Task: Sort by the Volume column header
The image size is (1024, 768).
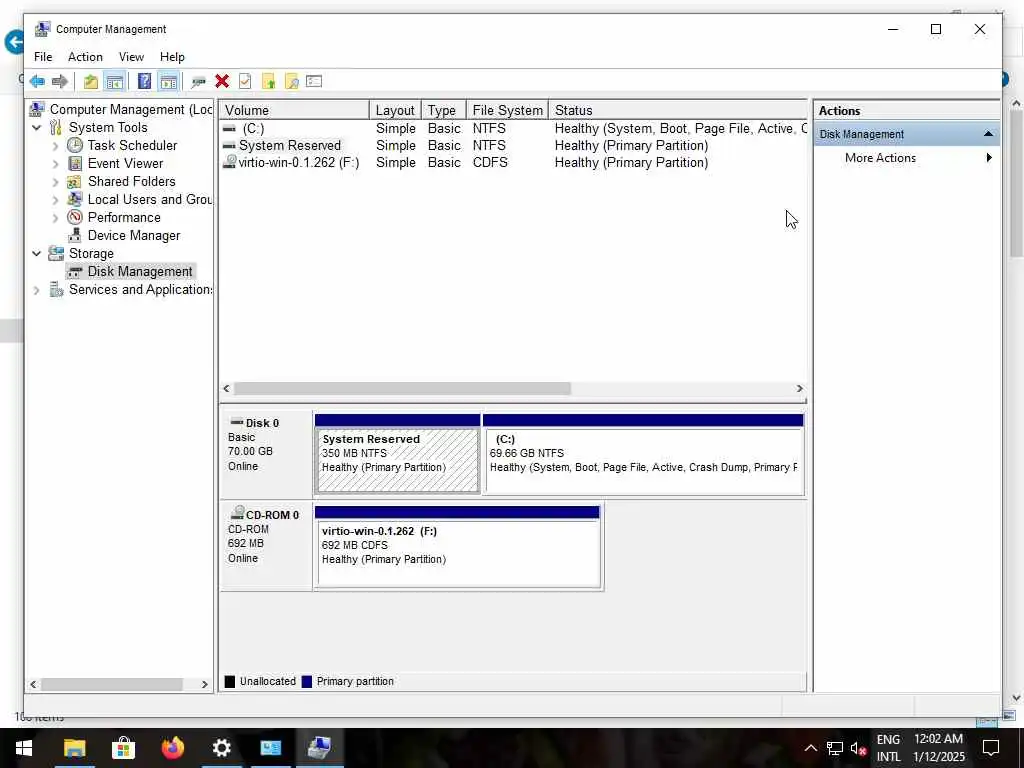Action: coord(294,110)
